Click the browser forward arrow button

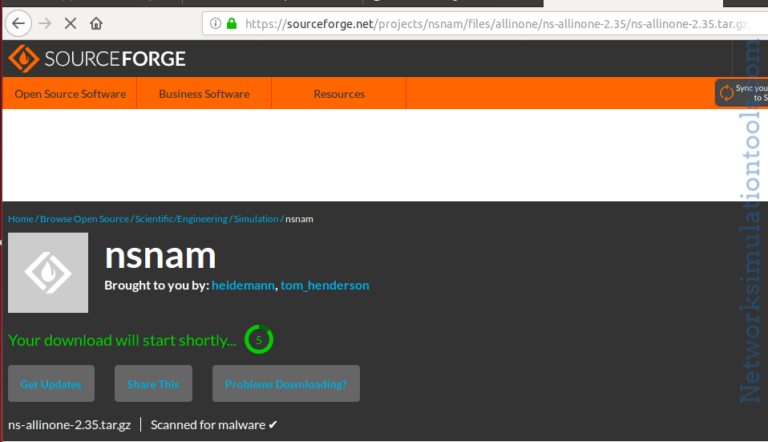tap(45, 22)
